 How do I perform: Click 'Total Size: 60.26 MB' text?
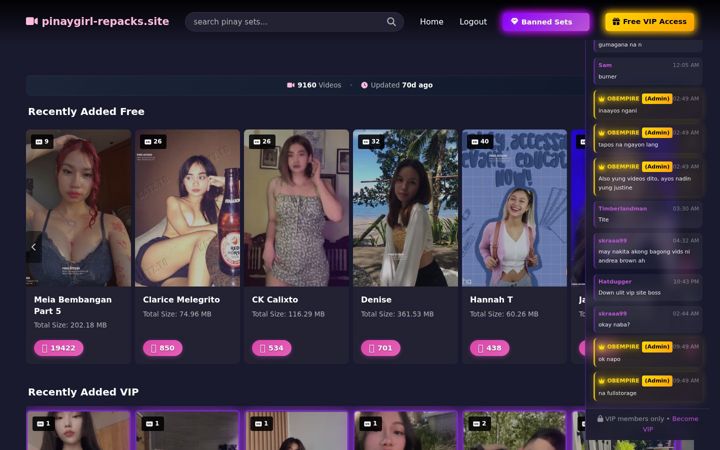pyautogui.click(x=504, y=314)
